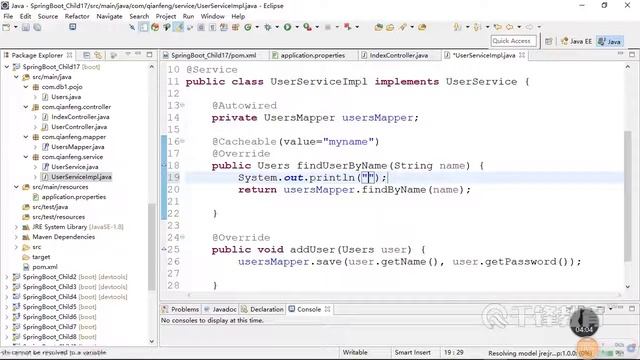Click the Save All toolbar icon

[37, 27]
